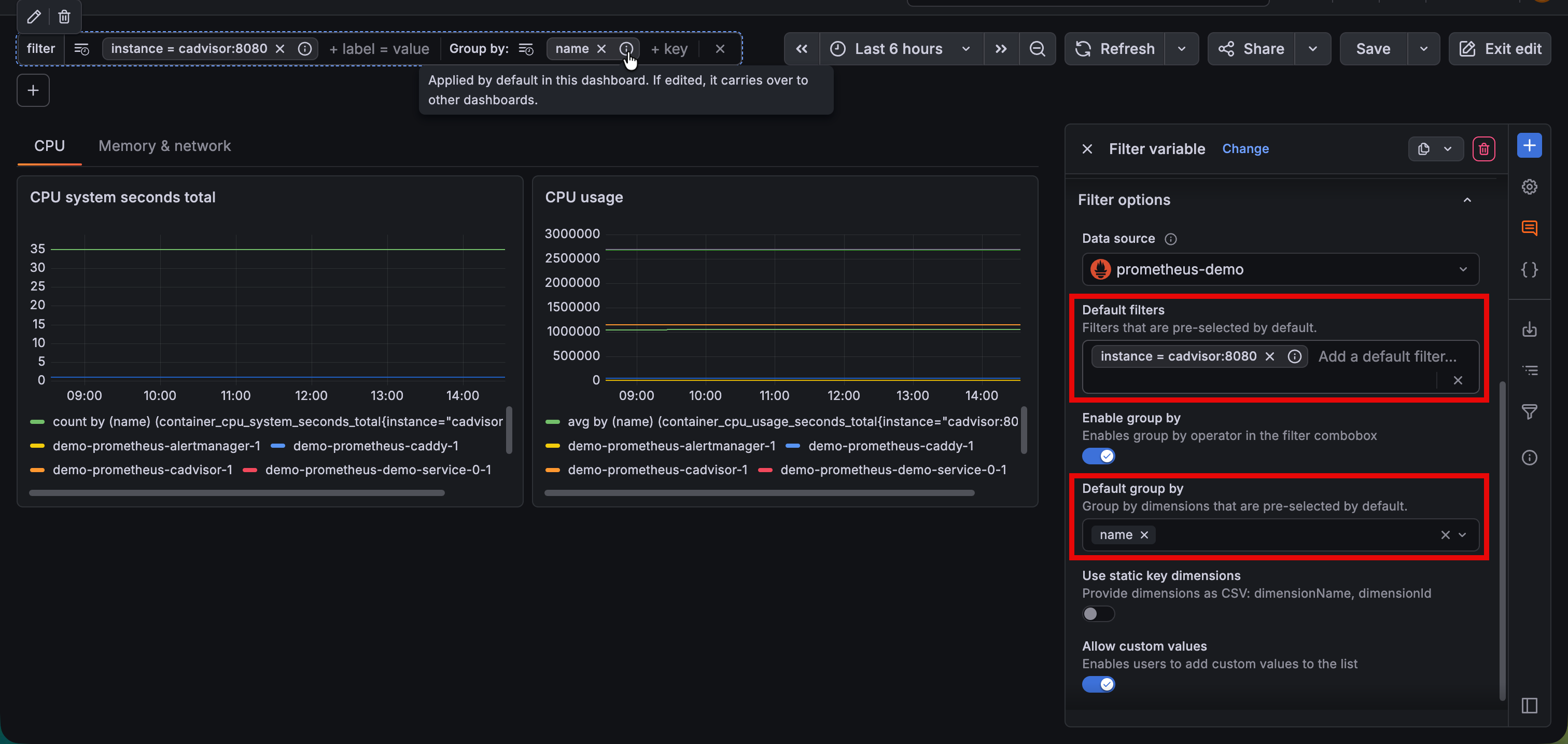Image resolution: width=1568 pixels, height=744 pixels.
Task: Click the zoom out time range icon
Action: pos(1037,49)
